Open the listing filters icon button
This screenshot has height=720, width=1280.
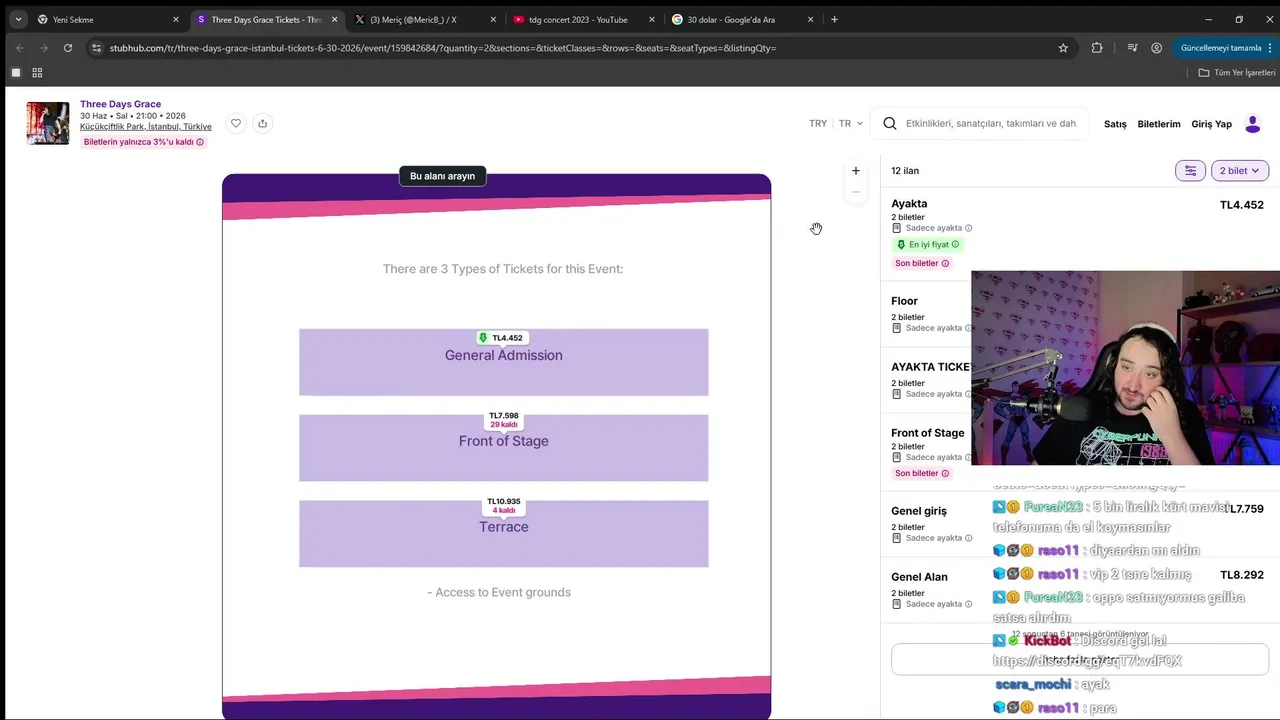click(x=1190, y=171)
